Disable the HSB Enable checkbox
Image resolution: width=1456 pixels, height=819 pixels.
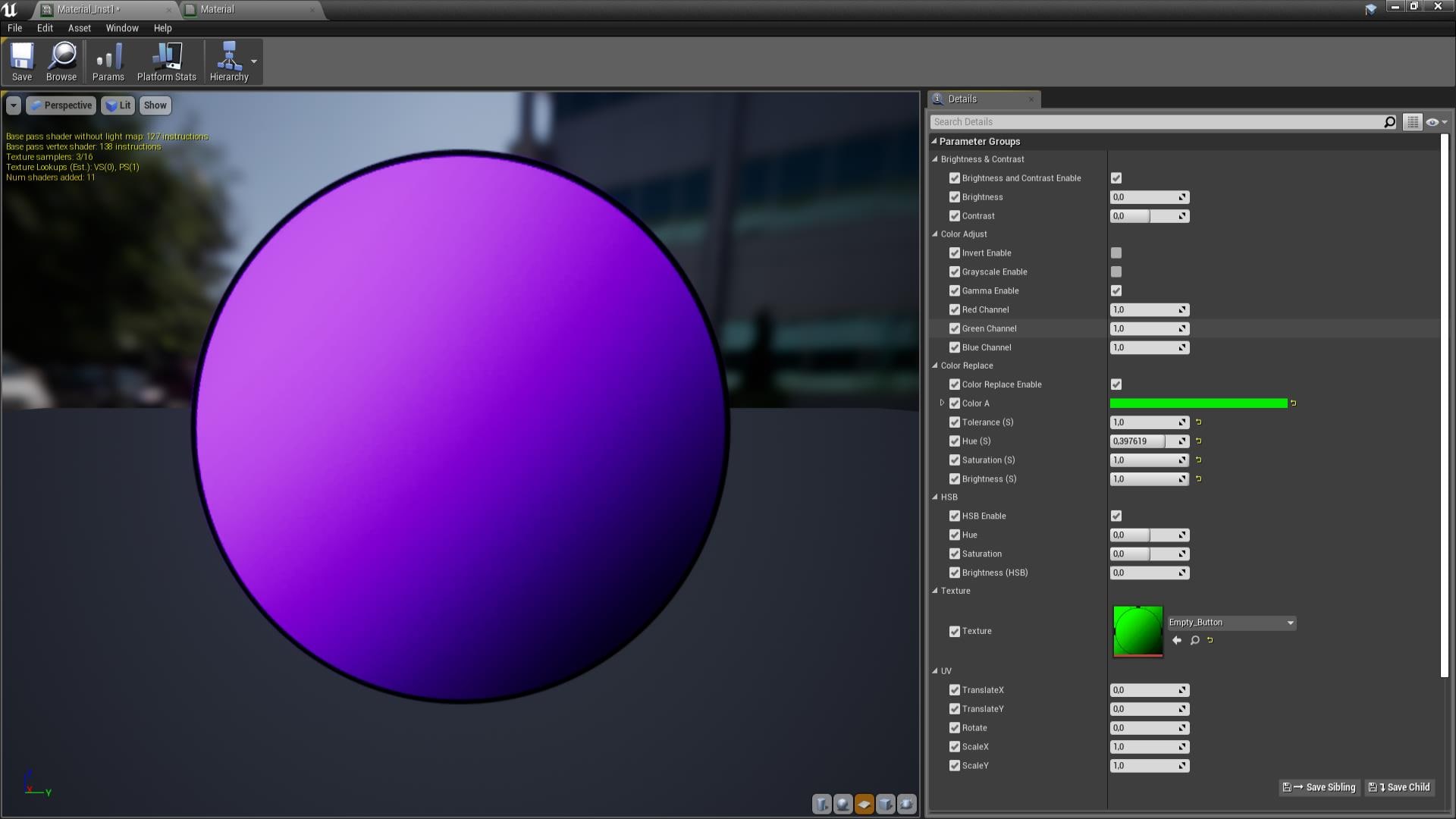[x=1116, y=516]
